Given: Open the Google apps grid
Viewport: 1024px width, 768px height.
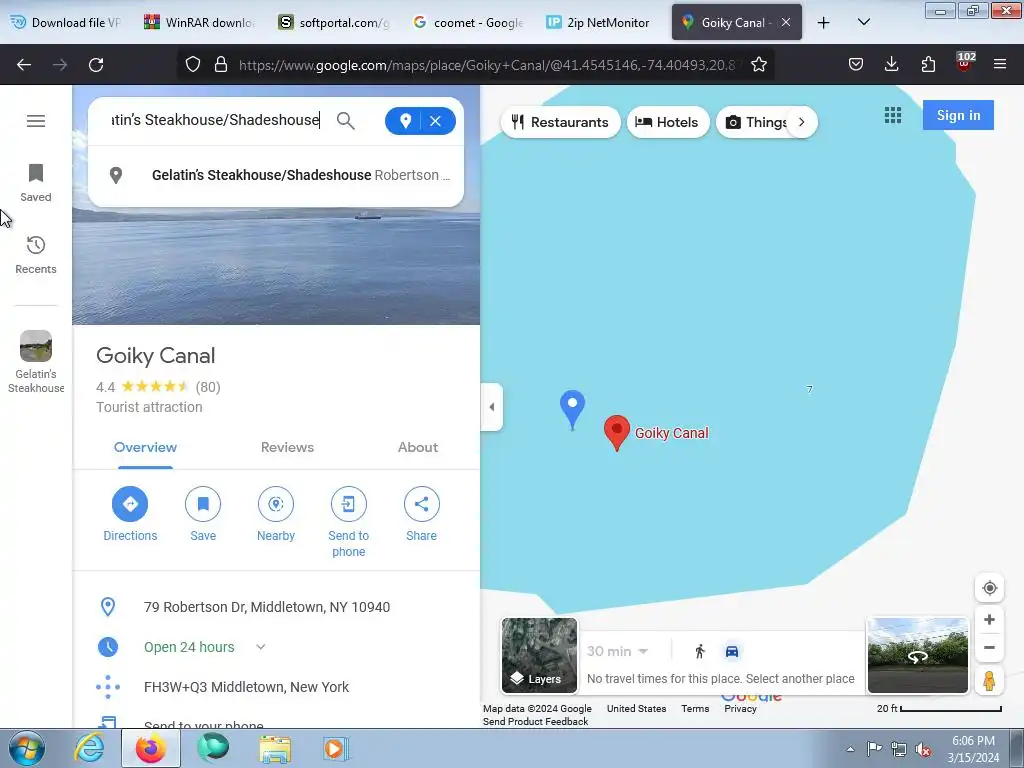Looking at the screenshot, I should [x=893, y=116].
